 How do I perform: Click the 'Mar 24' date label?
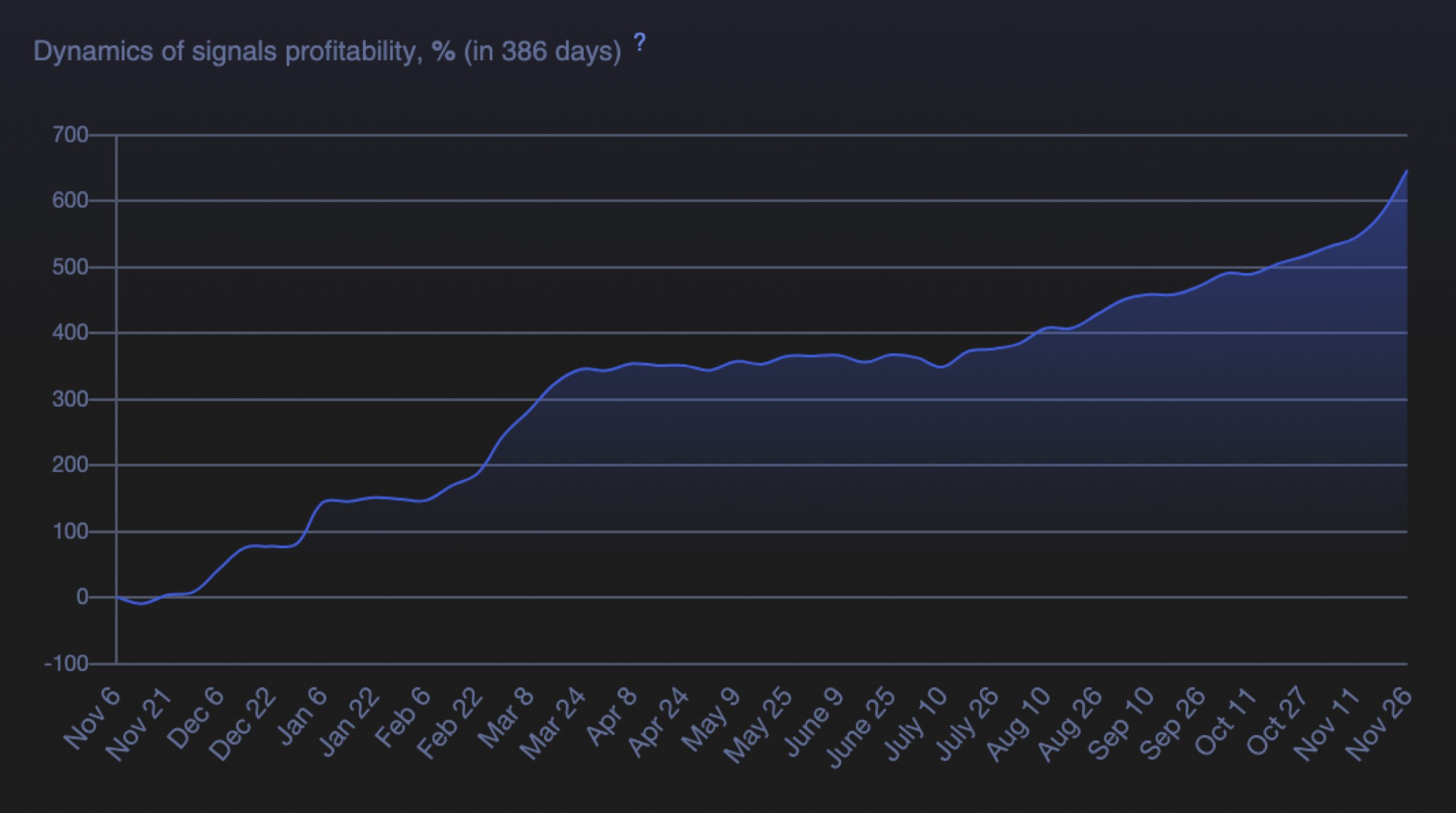tap(552, 724)
